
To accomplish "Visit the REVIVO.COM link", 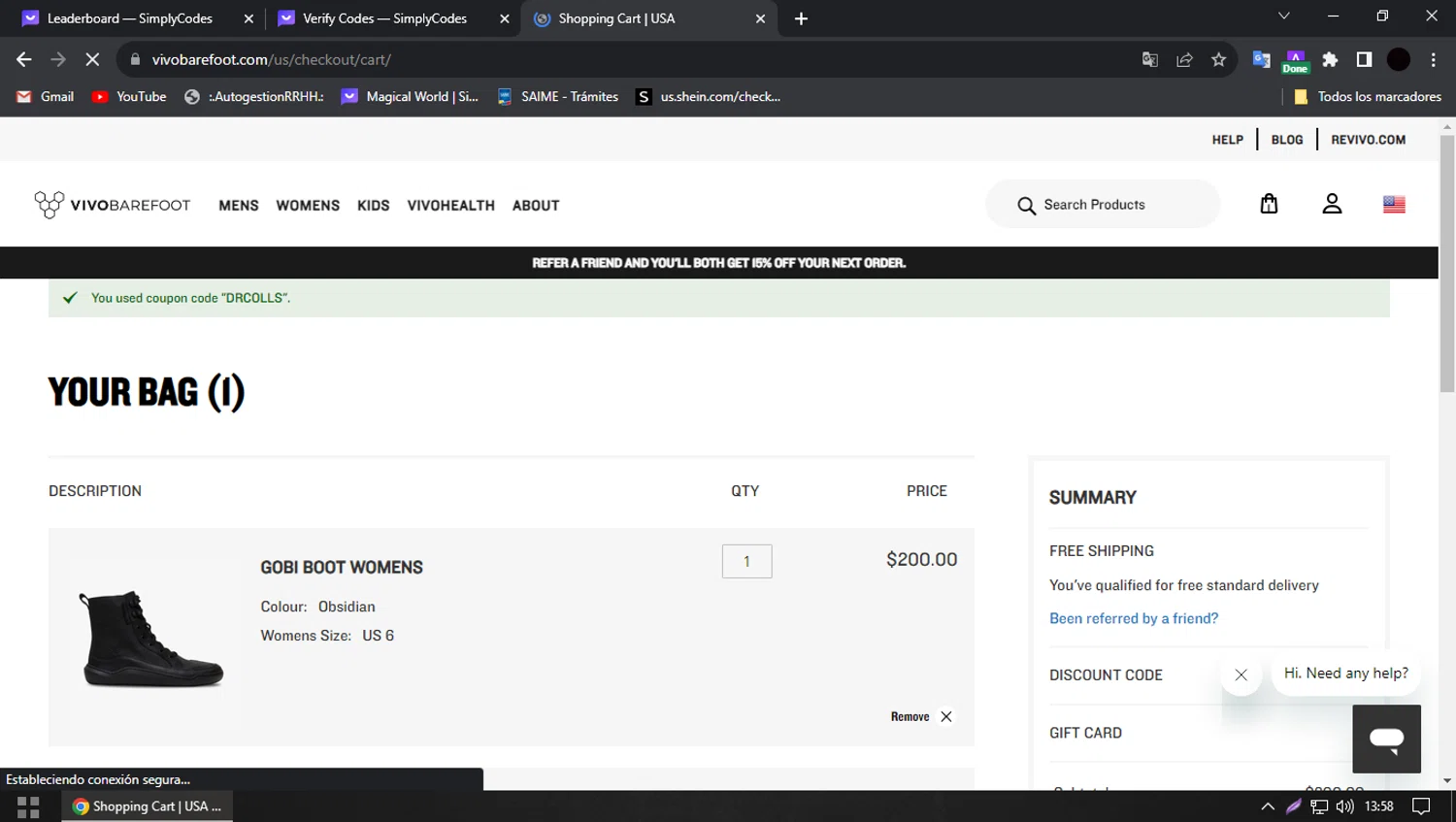I will point(1368,140).
